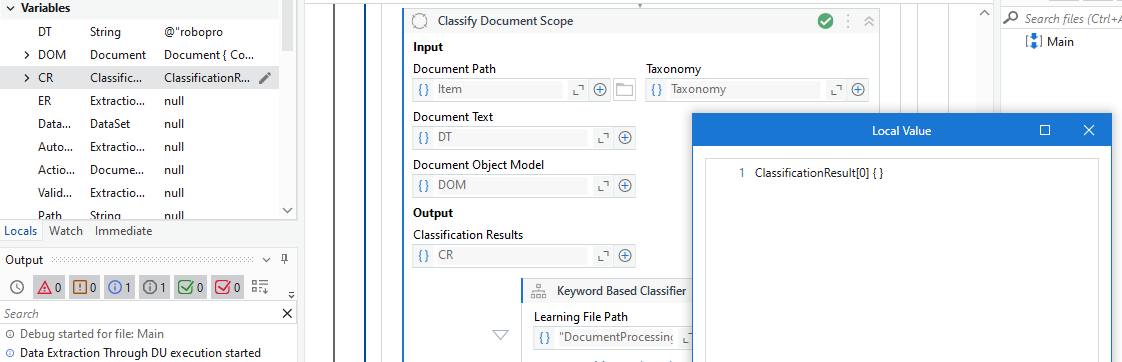
Task: Open the Output toolbar overflow chevron
Action: (x=291, y=294)
